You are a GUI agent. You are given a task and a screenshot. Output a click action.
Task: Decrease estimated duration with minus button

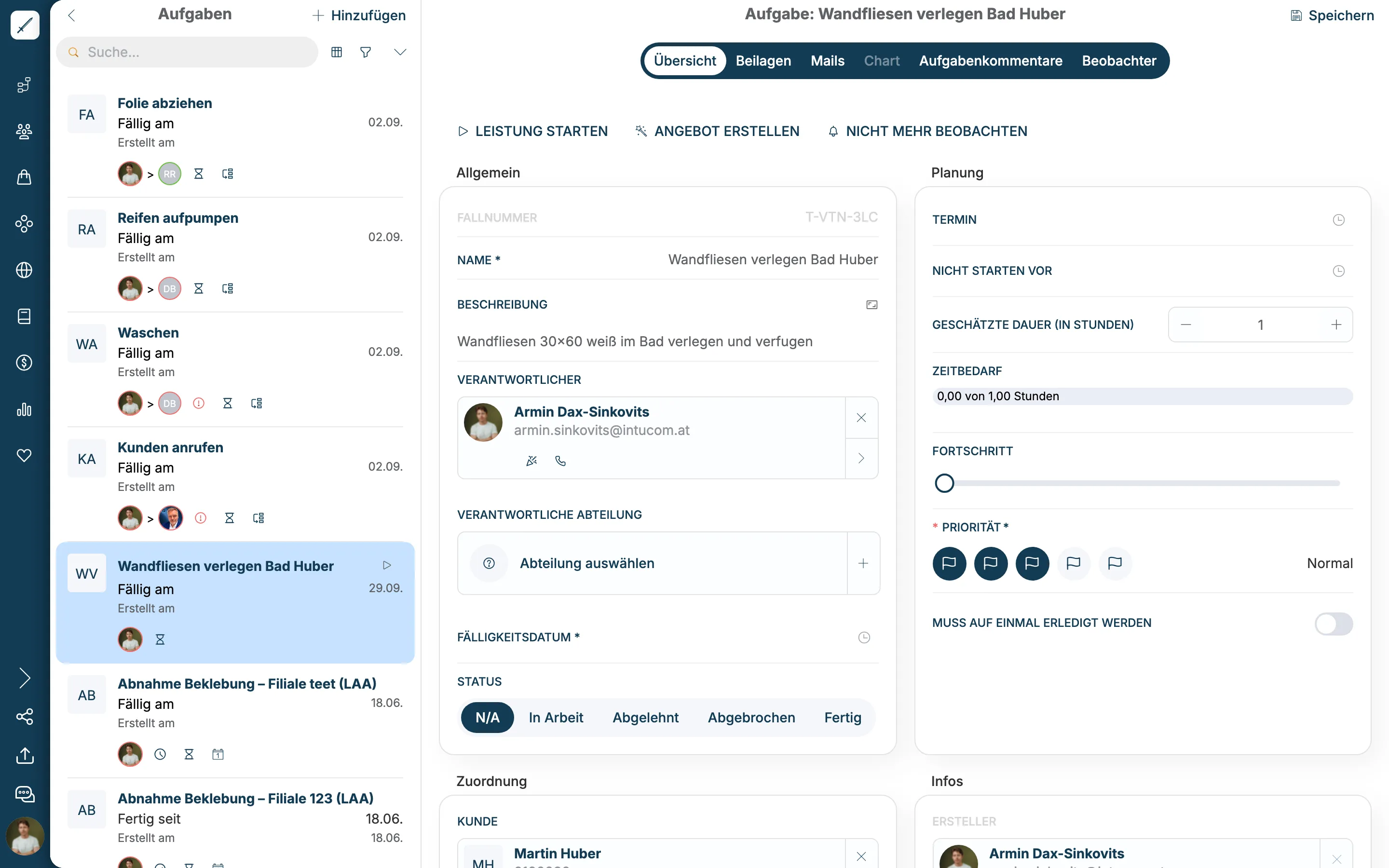point(1186,325)
